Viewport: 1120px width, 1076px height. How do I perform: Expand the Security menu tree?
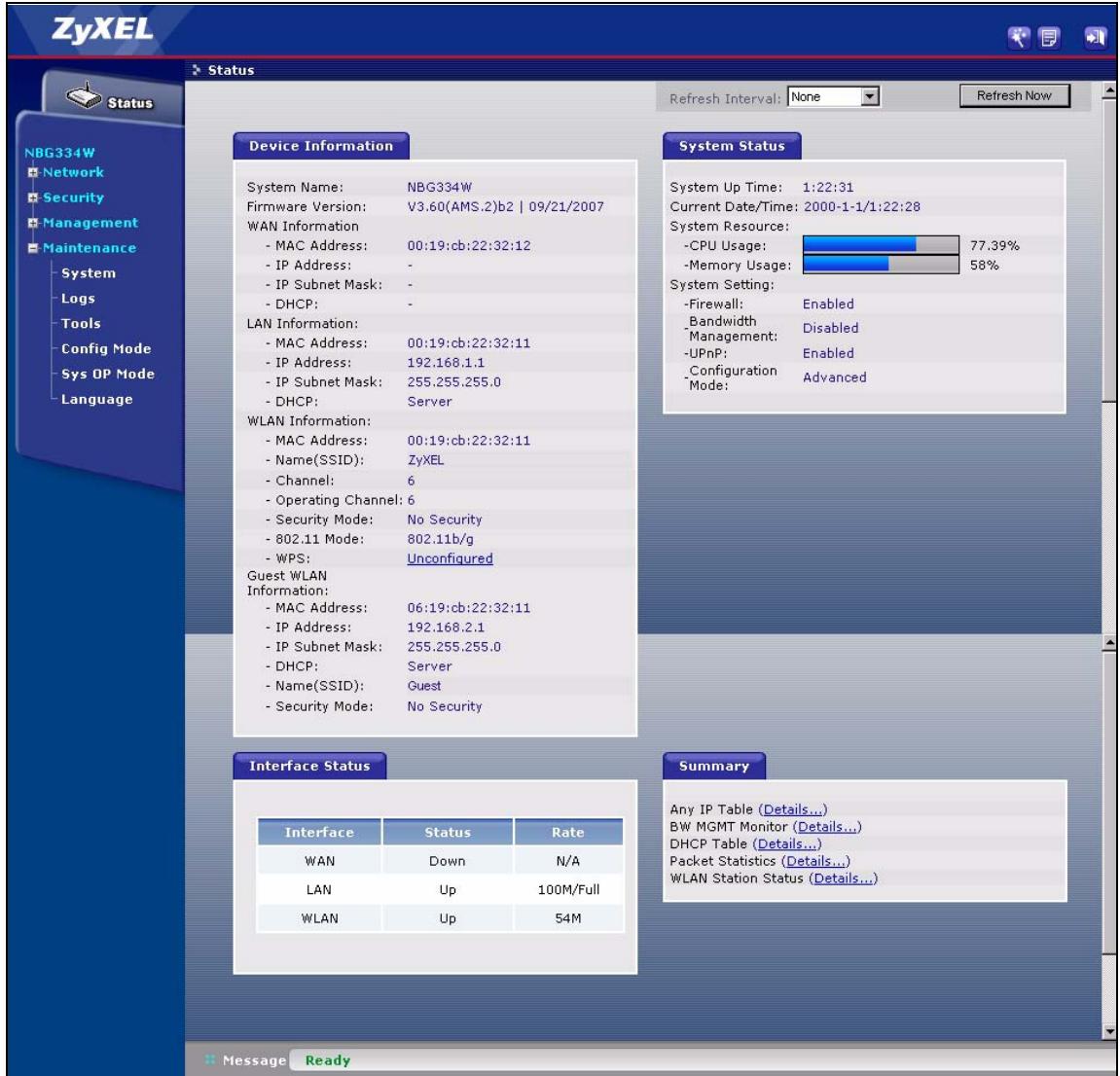(33, 197)
